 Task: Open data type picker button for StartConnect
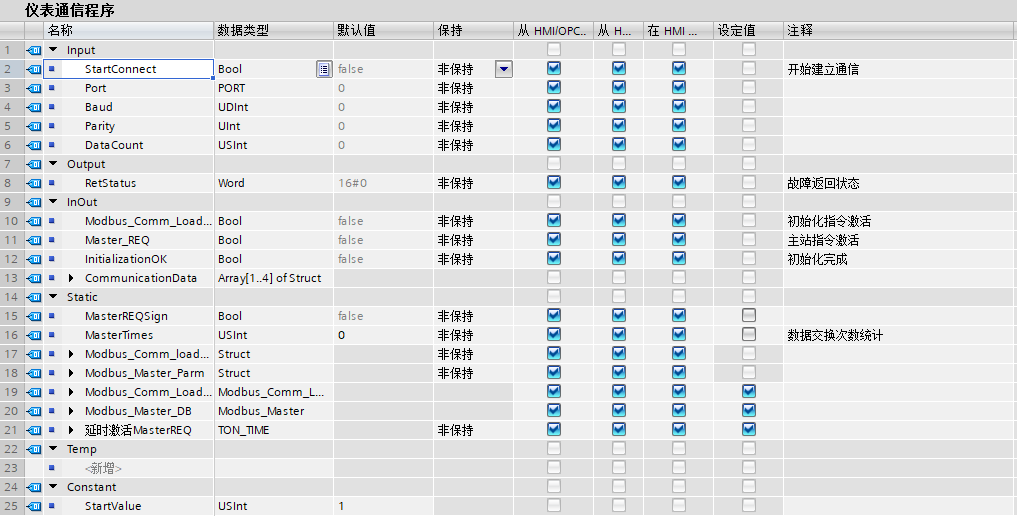pos(323,69)
